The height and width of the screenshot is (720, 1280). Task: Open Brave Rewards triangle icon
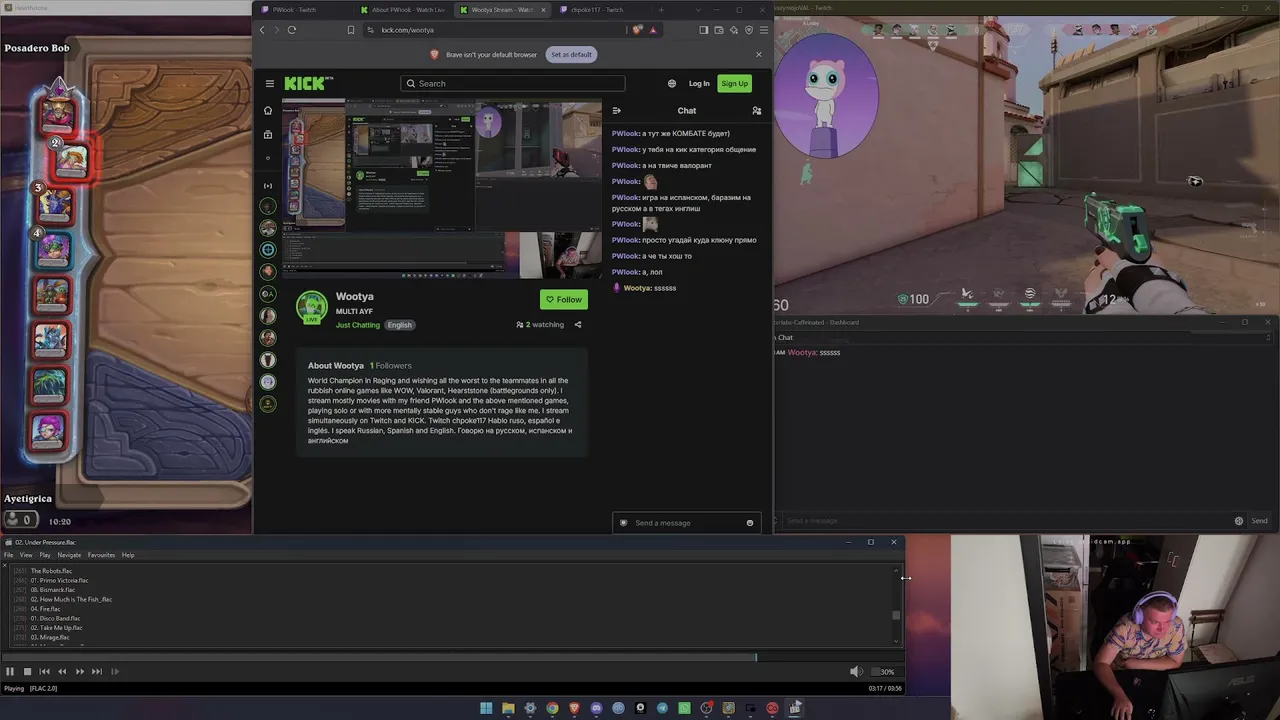[653, 30]
